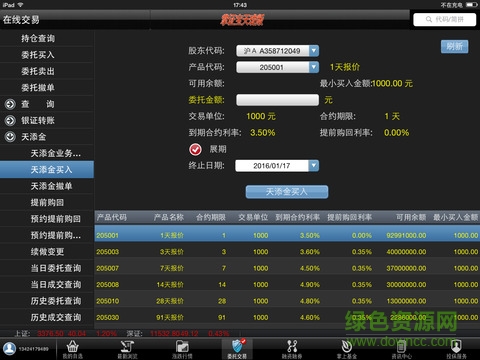
Task: Expand the 查询 sidebar group arrow
Action: (10, 104)
